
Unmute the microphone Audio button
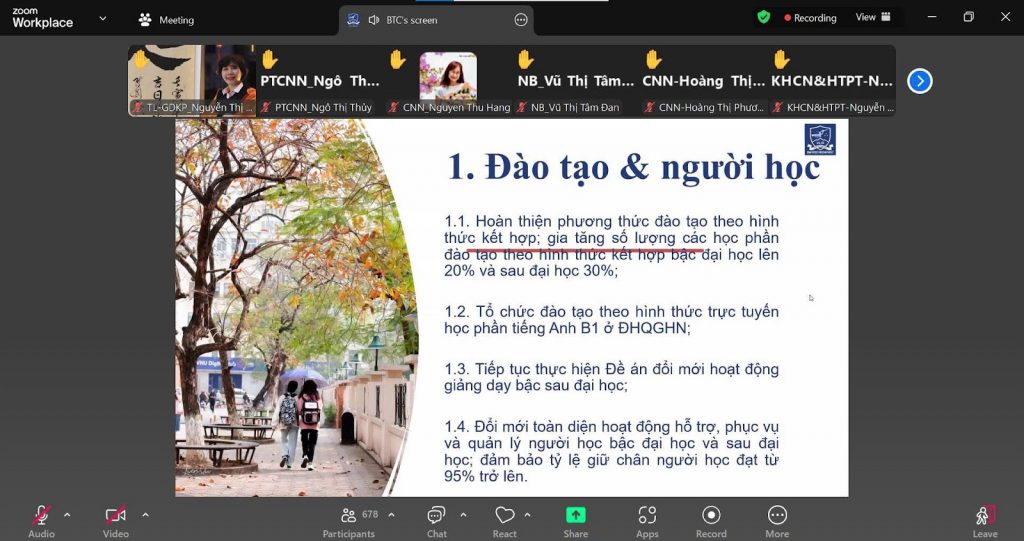click(41, 518)
